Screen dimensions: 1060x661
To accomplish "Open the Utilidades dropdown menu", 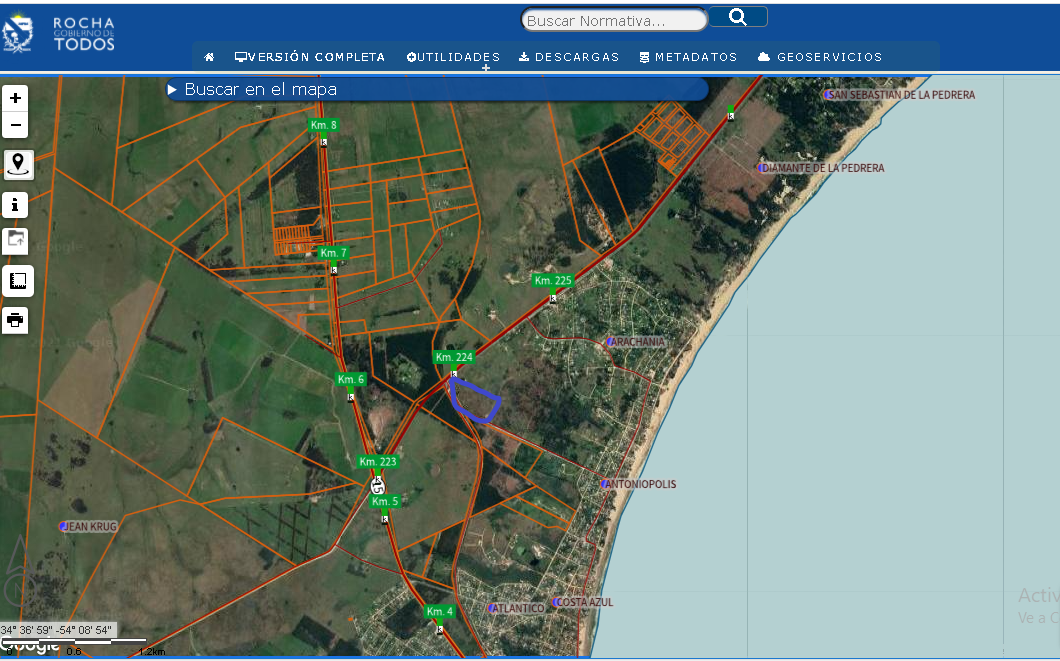I will (453, 57).
